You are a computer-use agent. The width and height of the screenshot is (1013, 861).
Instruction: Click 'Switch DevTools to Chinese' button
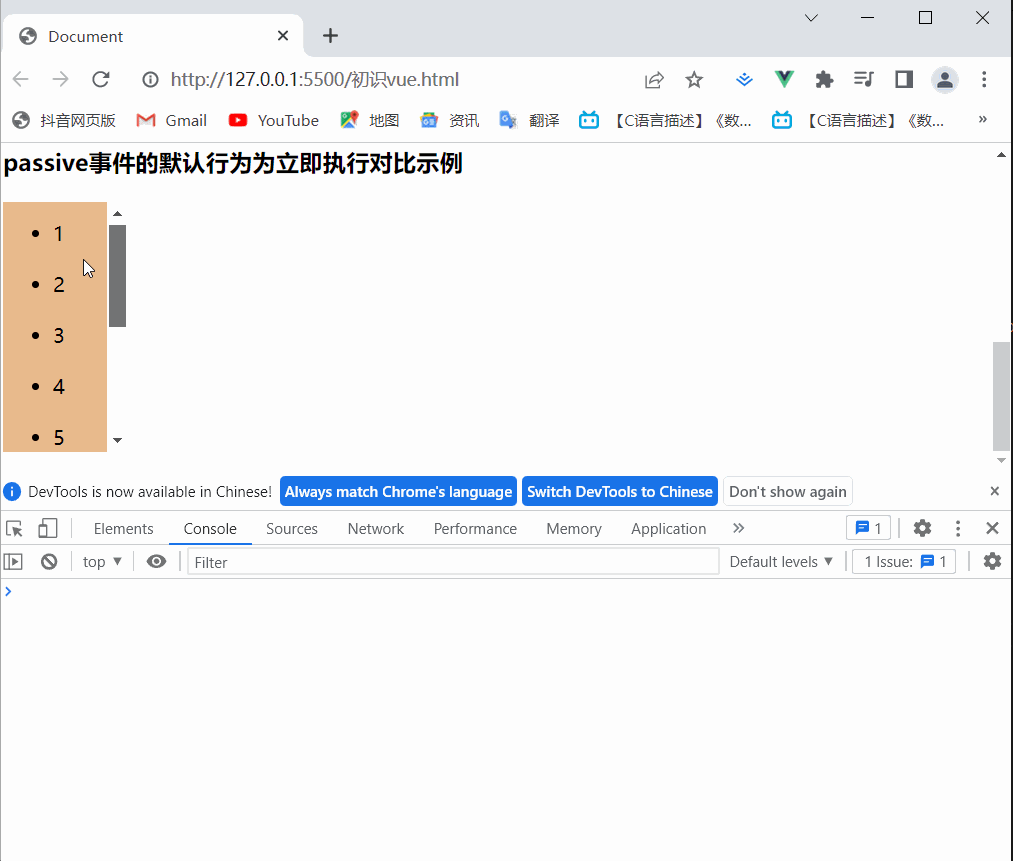[619, 491]
